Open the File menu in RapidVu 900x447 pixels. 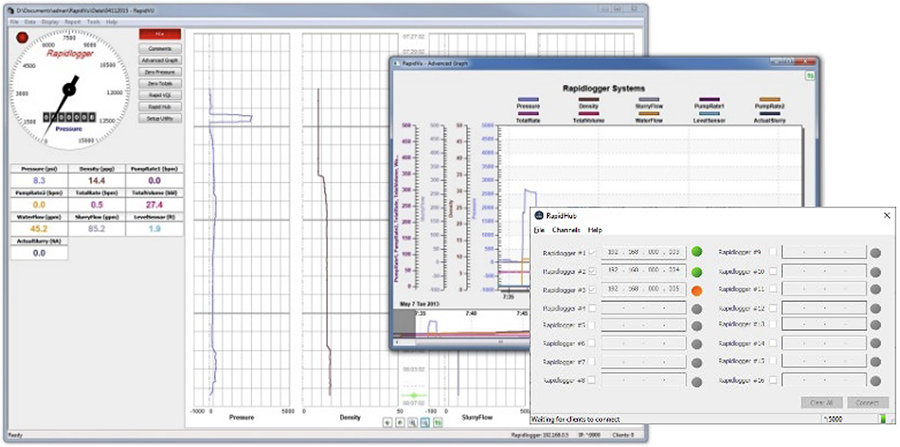[x=14, y=21]
